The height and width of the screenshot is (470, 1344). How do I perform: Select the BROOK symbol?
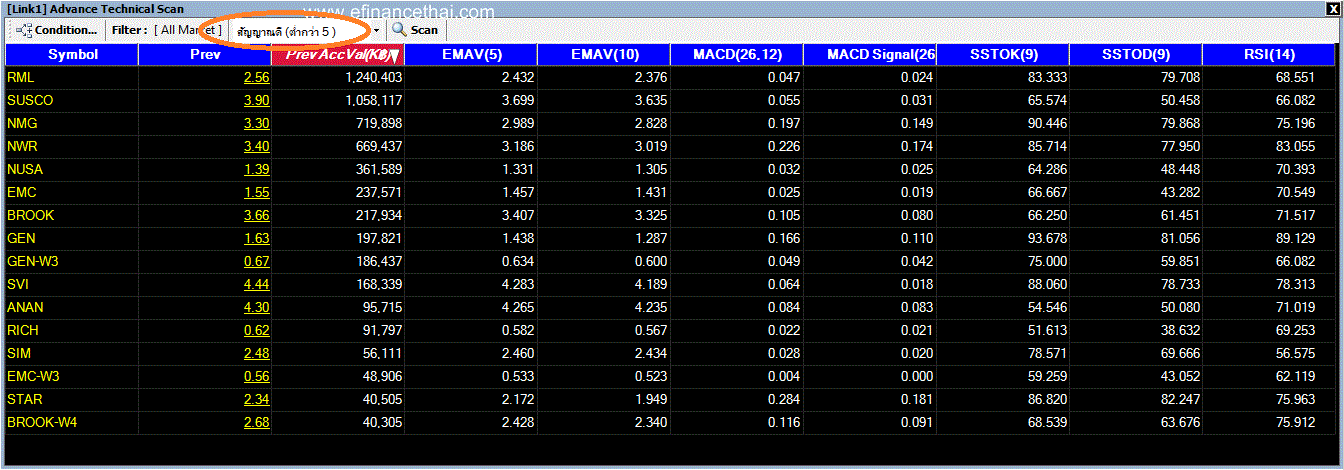tap(31, 215)
